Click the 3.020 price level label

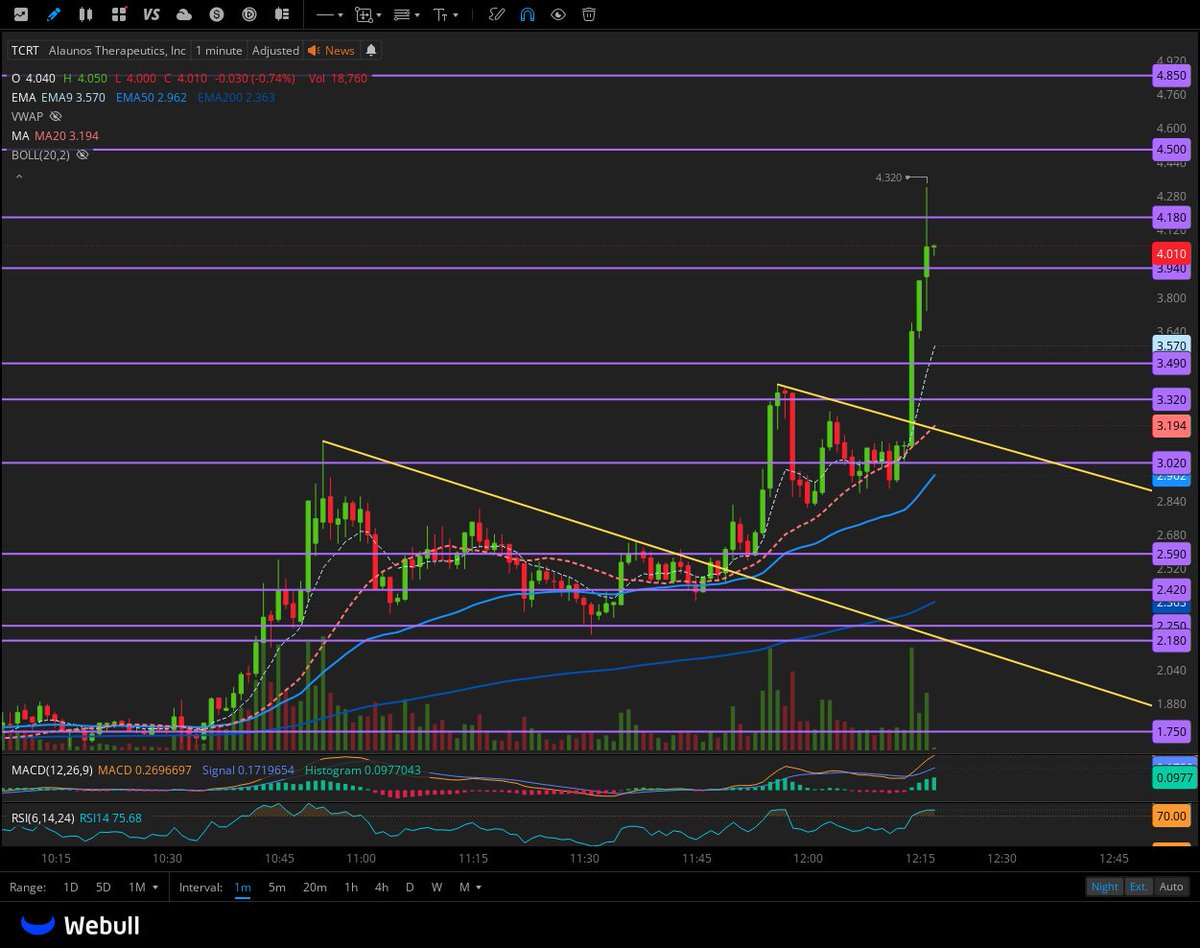[1172, 463]
